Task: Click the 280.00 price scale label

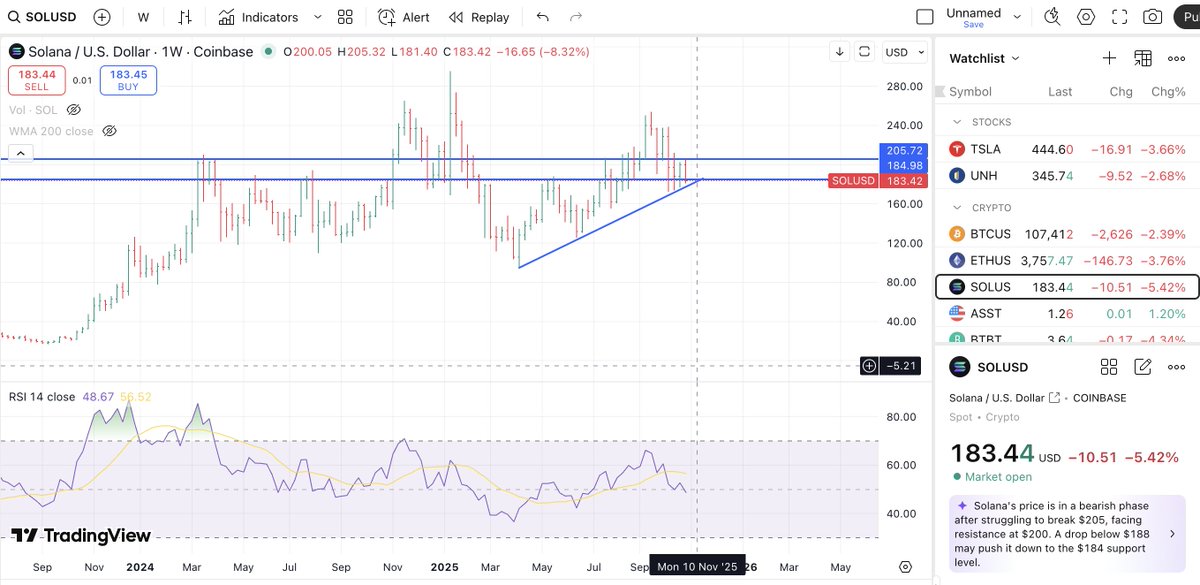Action: coord(905,87)
